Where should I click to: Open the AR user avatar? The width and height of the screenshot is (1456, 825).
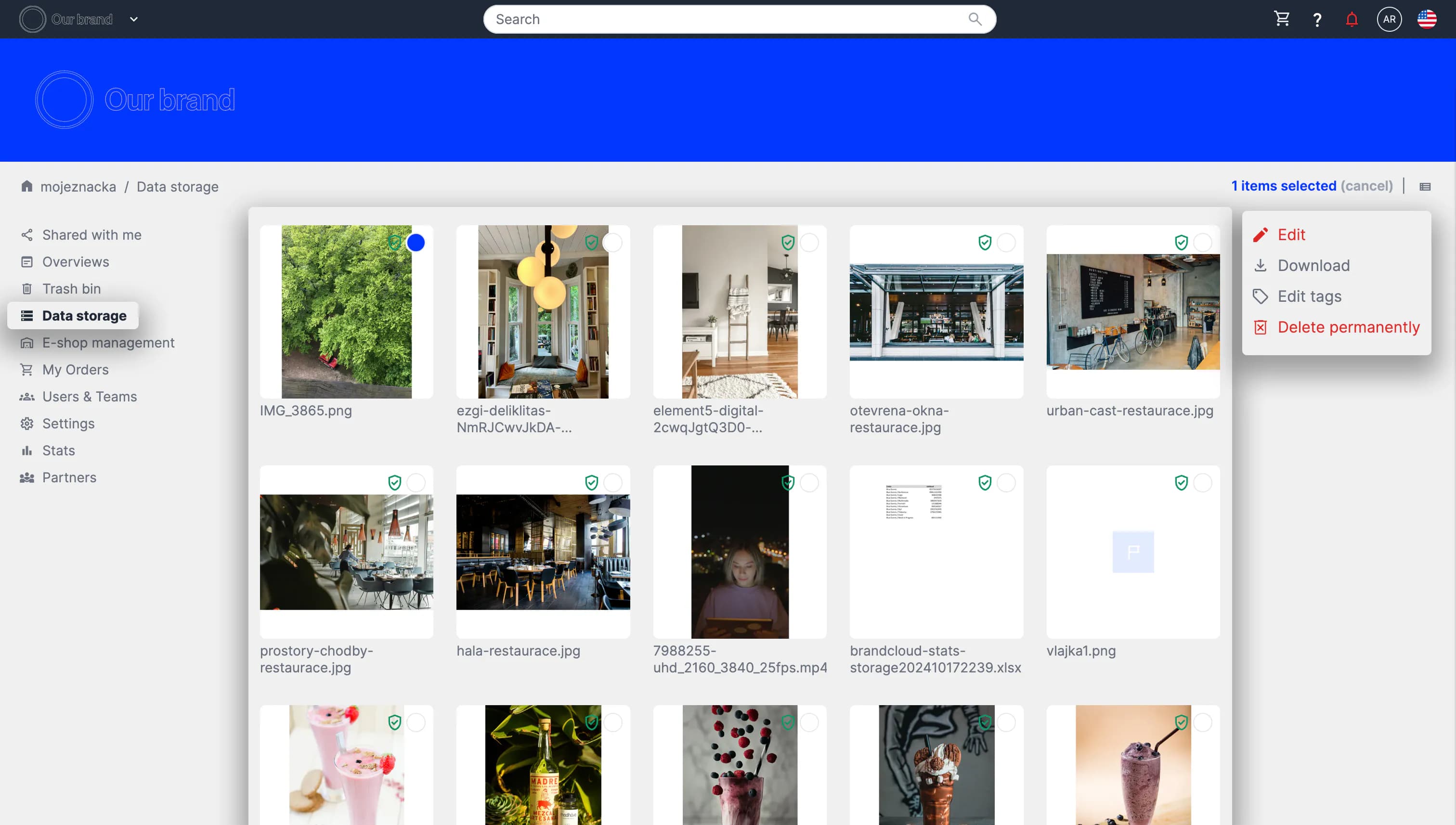coord(1389,19)
